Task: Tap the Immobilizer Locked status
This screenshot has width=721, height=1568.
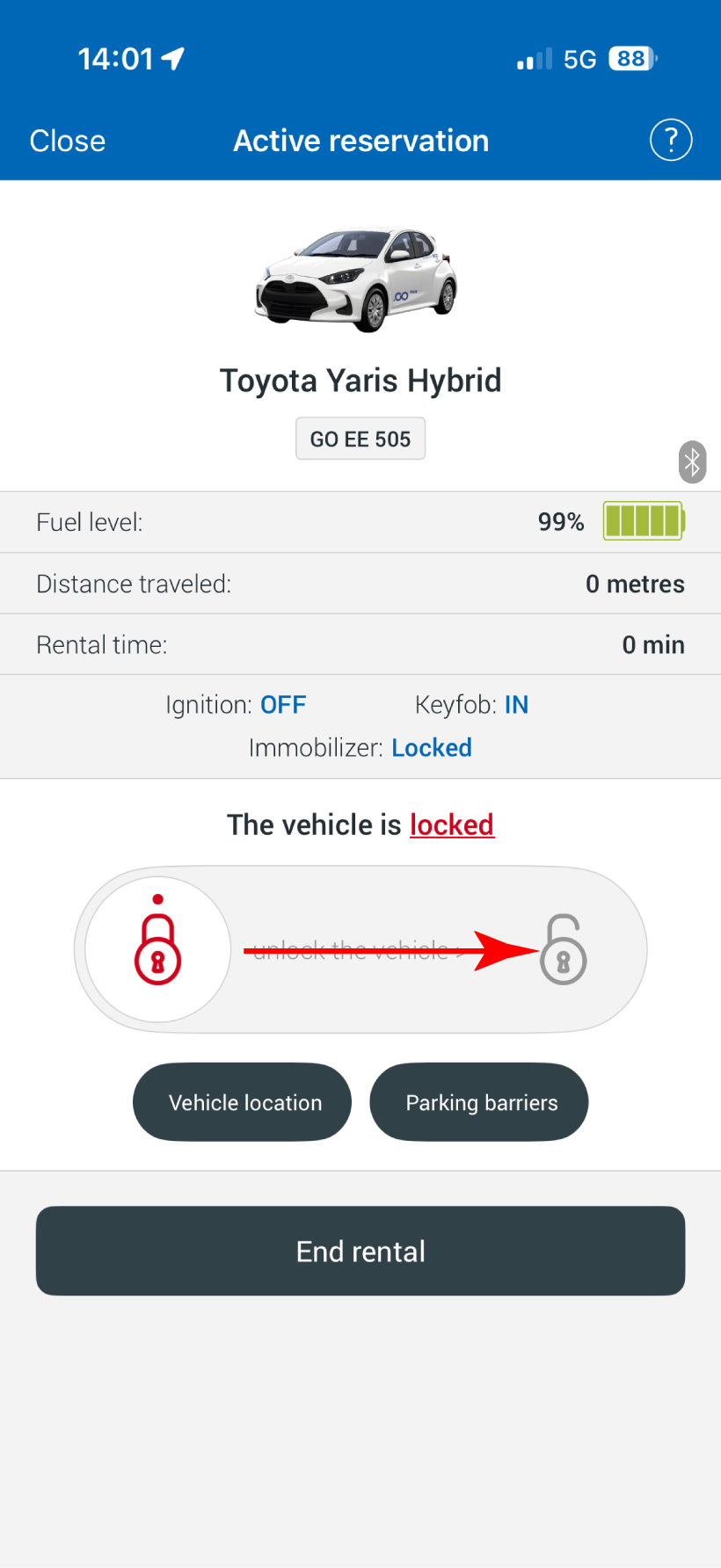Action: 431,748
